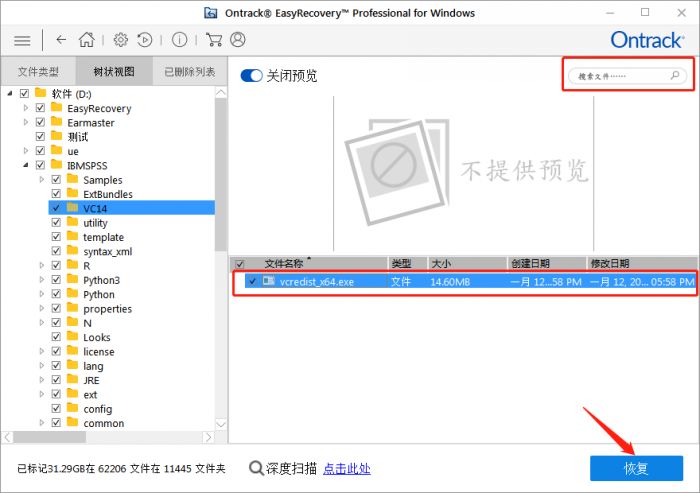Click the Ontrack logo
This screenshot has width=700, height=493.
647,40
